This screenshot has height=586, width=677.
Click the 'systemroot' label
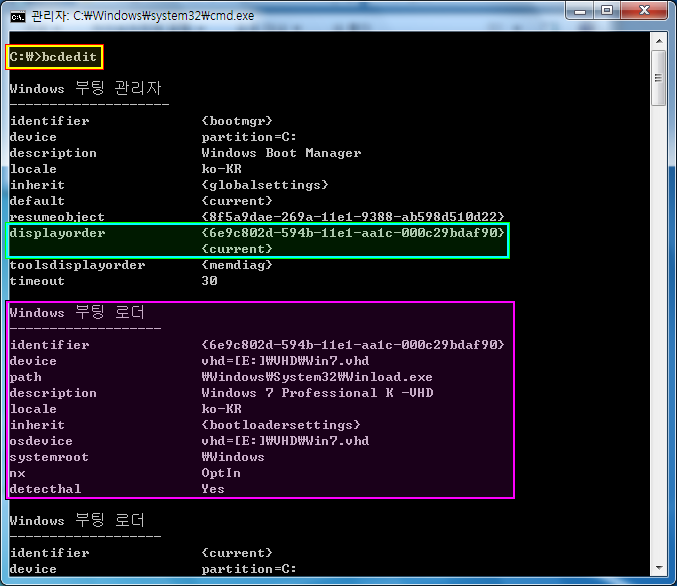click(x=49, y=457)
